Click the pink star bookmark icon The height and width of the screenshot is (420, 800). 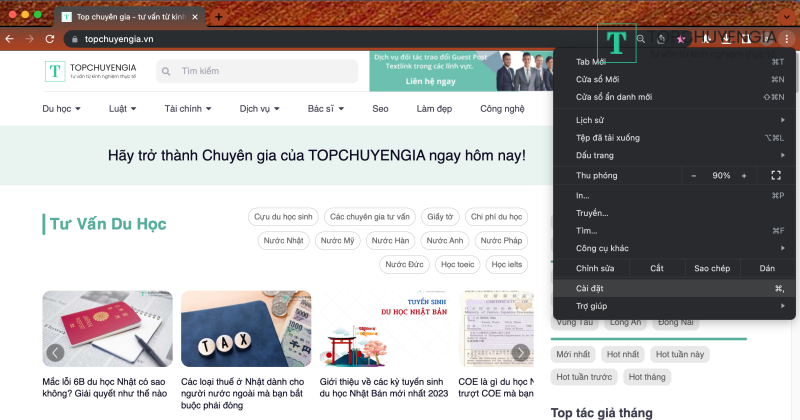681,39
